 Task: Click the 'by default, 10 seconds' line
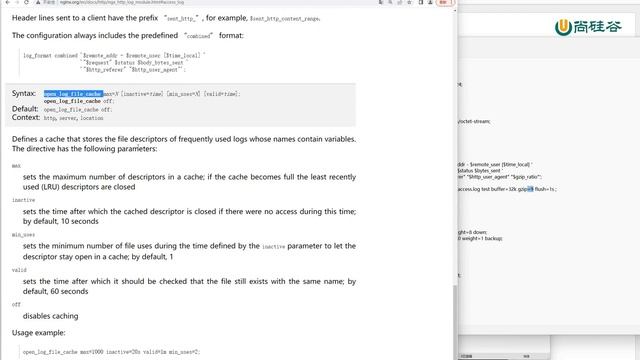(61, 221)
